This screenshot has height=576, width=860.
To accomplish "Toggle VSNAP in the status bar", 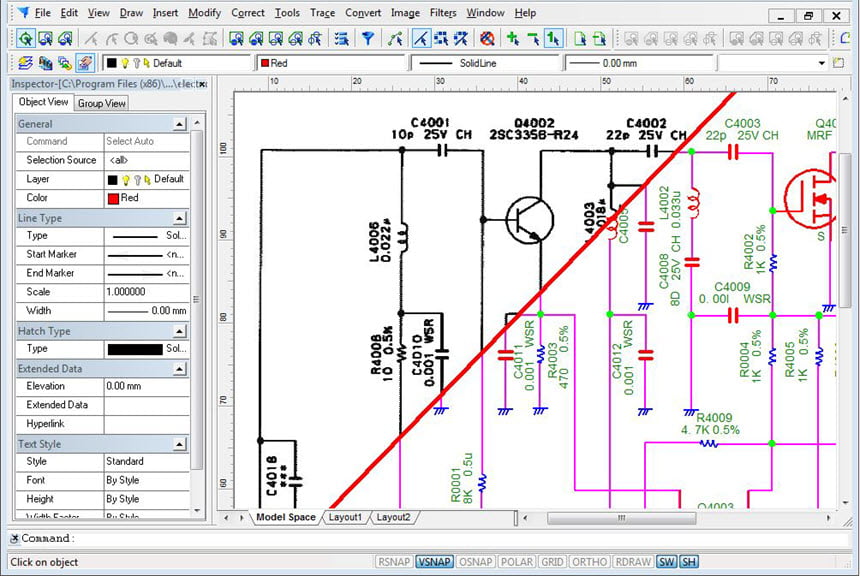I will (434, 562).
